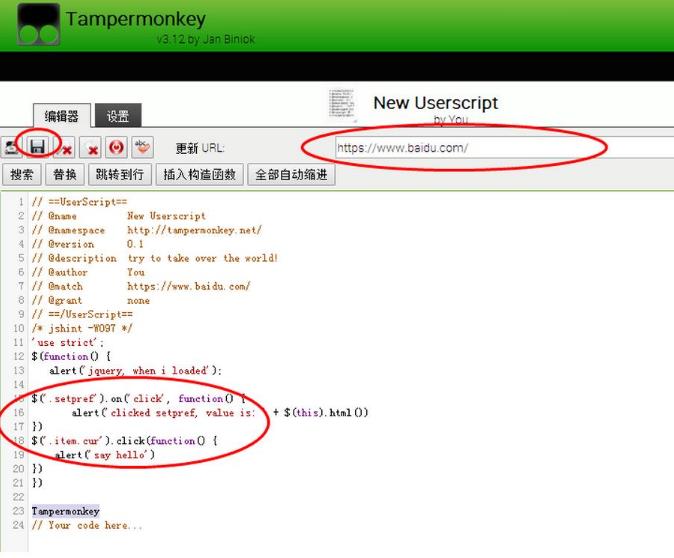Click the @namespace tampermonkey.net line
The width and height of the screenshot is (674, 558).
click(x=146, y=230)
